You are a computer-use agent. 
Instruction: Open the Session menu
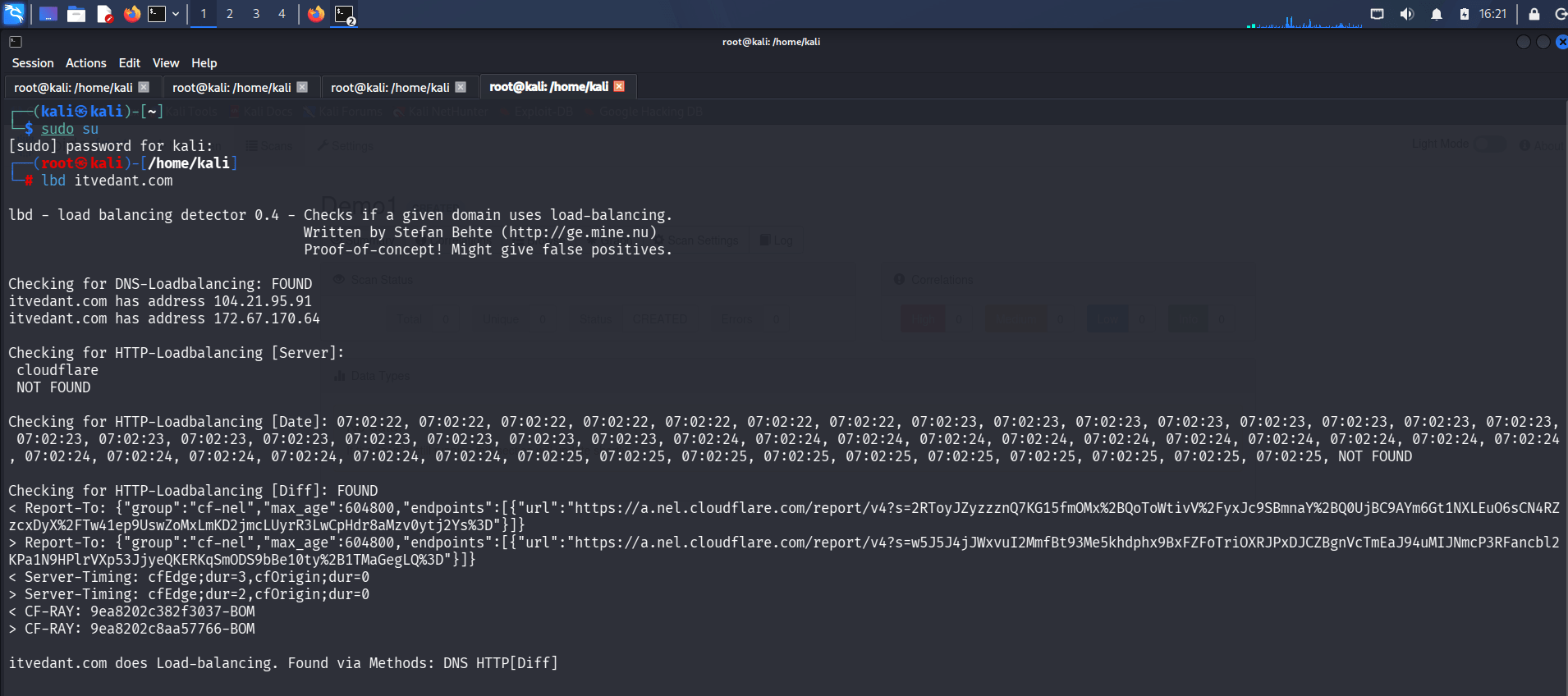(x=33, y=63)
